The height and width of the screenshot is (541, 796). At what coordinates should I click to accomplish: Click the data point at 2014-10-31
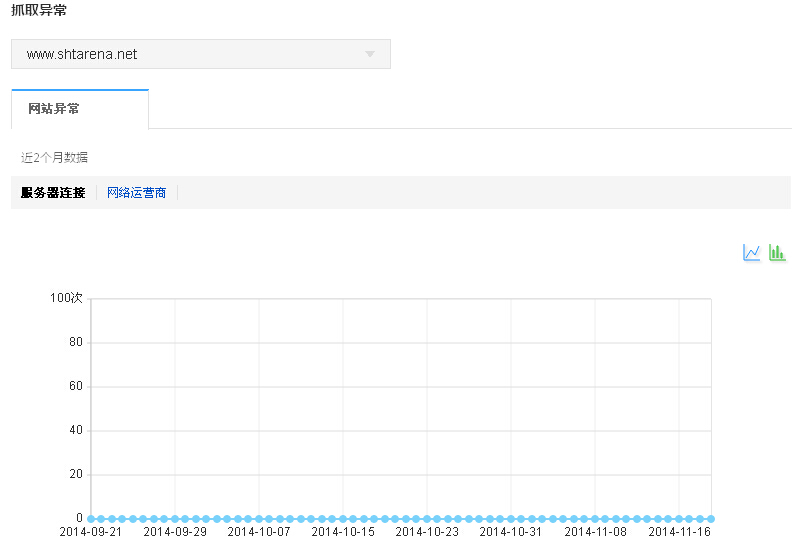point(511,518)
